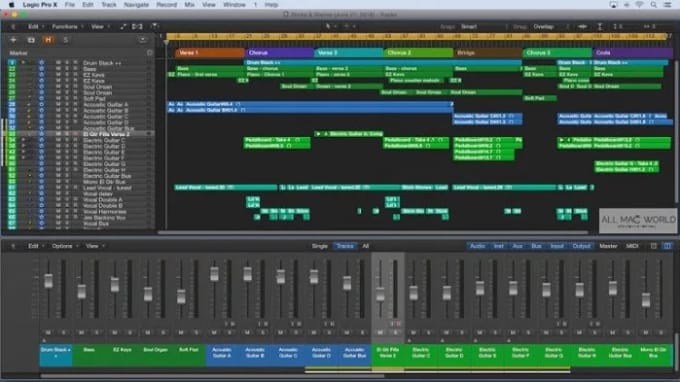Click the Drum Stack mixer volume fader
This screenshot has height=382, width=680.
pos(49,281)
